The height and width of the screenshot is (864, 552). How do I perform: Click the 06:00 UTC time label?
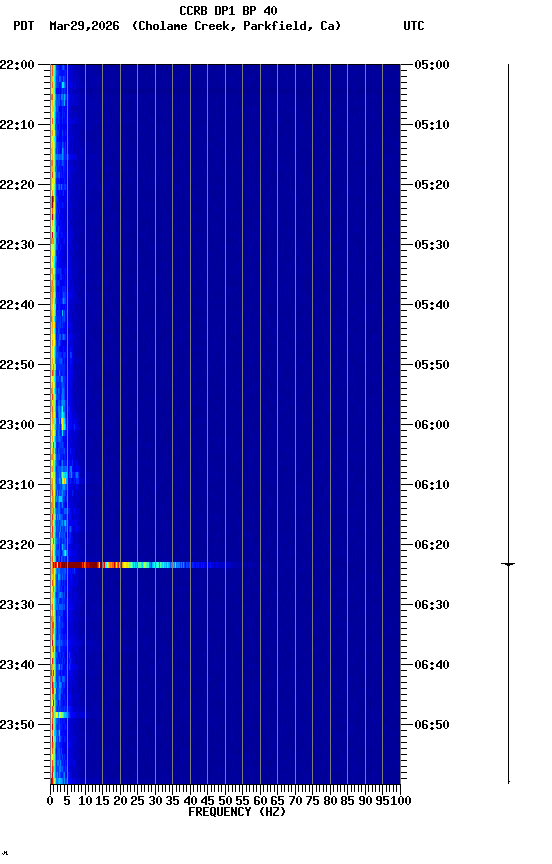pyautogui.click(x=432, y=425)
